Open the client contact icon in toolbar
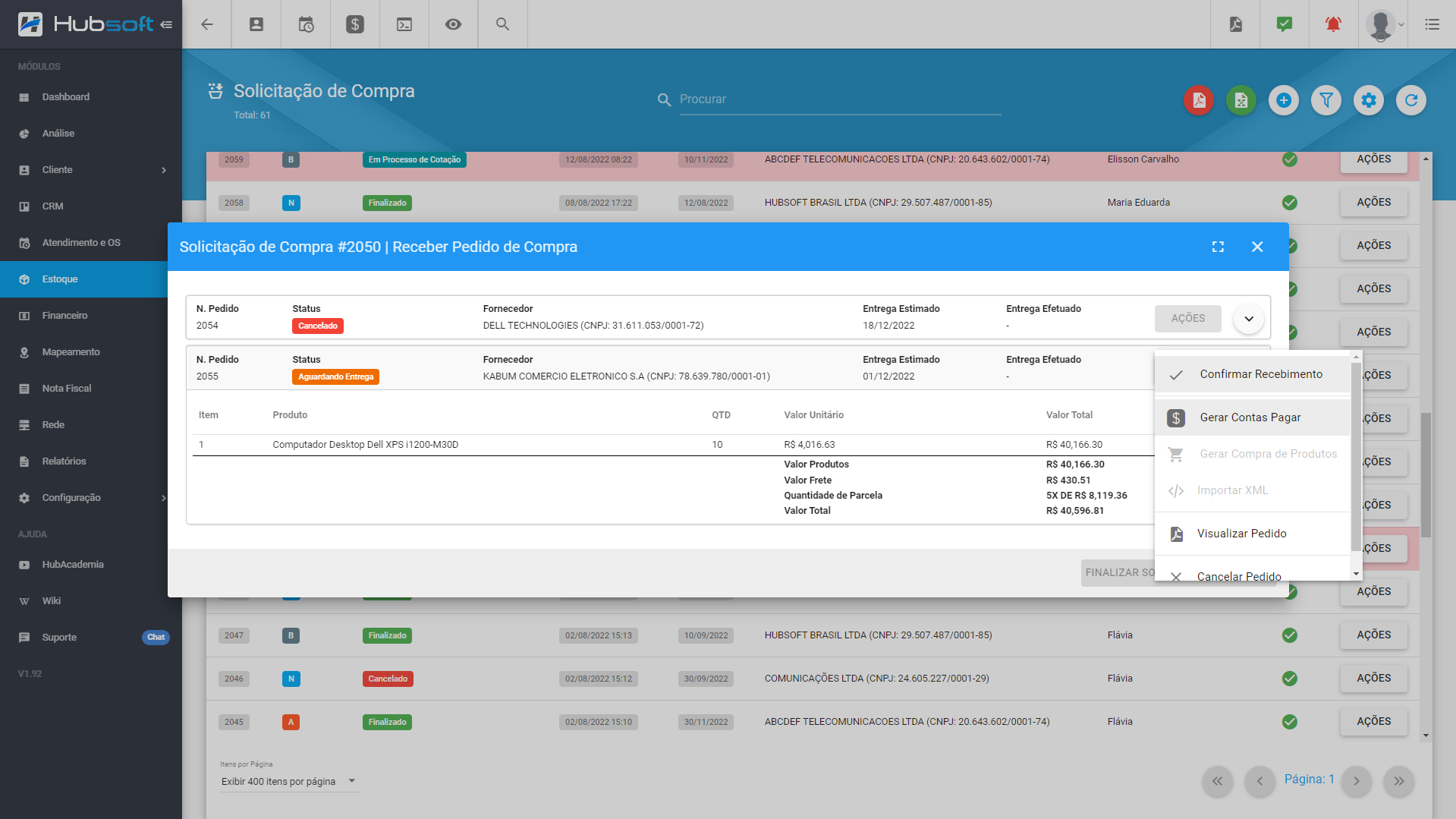Viewport: 1456px width, 819px height. coord(256,24)
